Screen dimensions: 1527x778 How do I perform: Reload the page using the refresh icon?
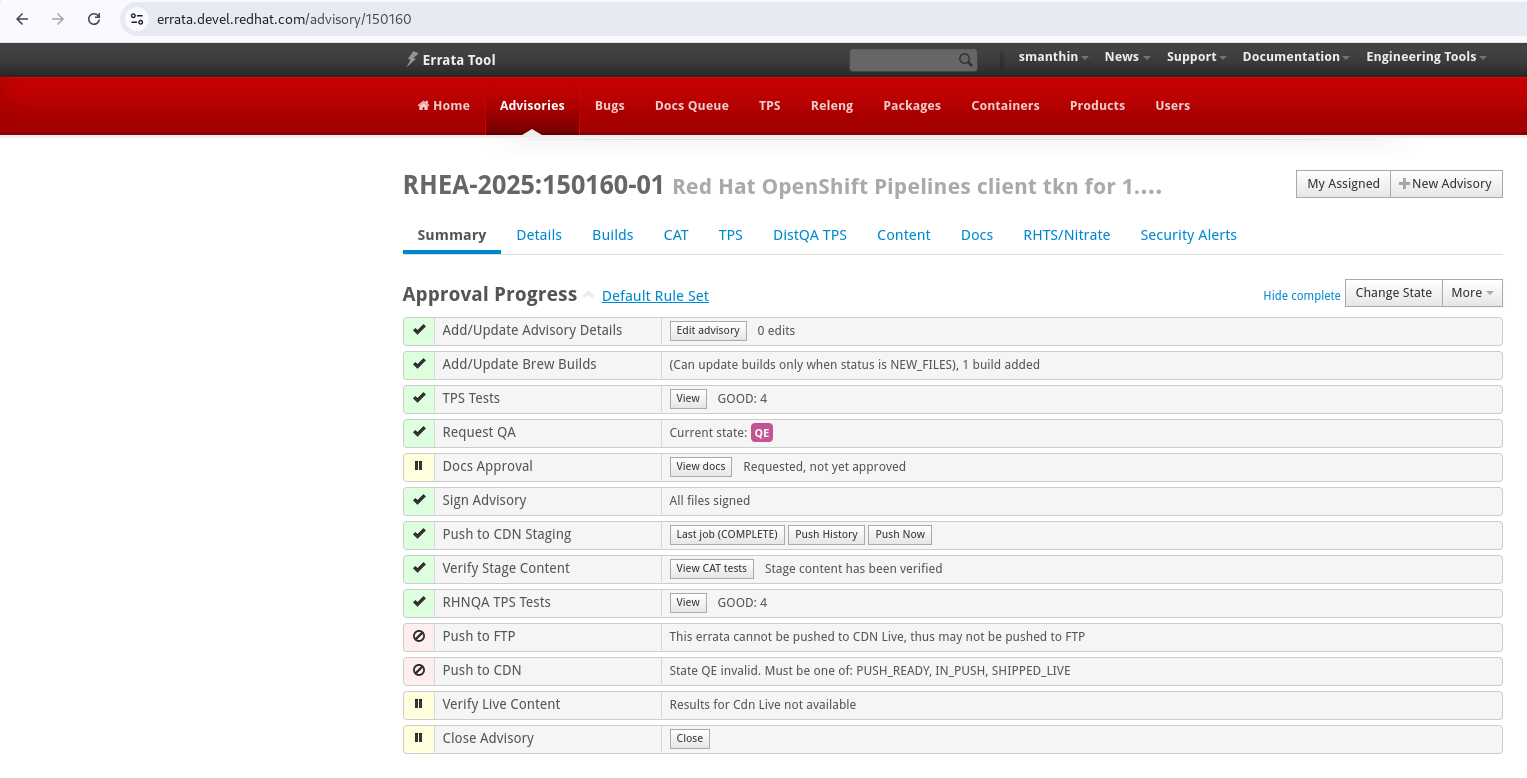[x=94, y=19]
